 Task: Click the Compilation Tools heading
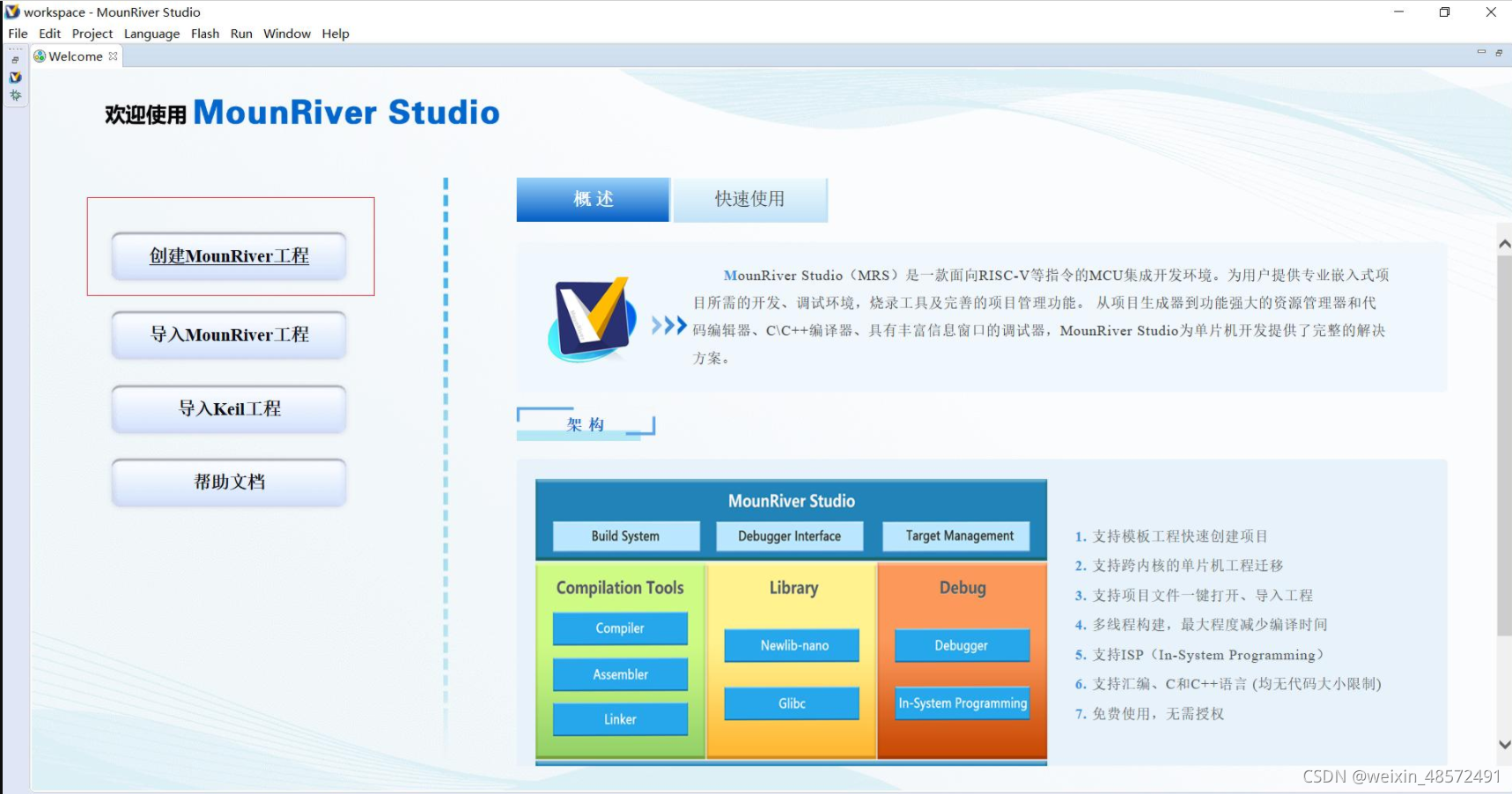pyautogui.click(x=620, y=588)
